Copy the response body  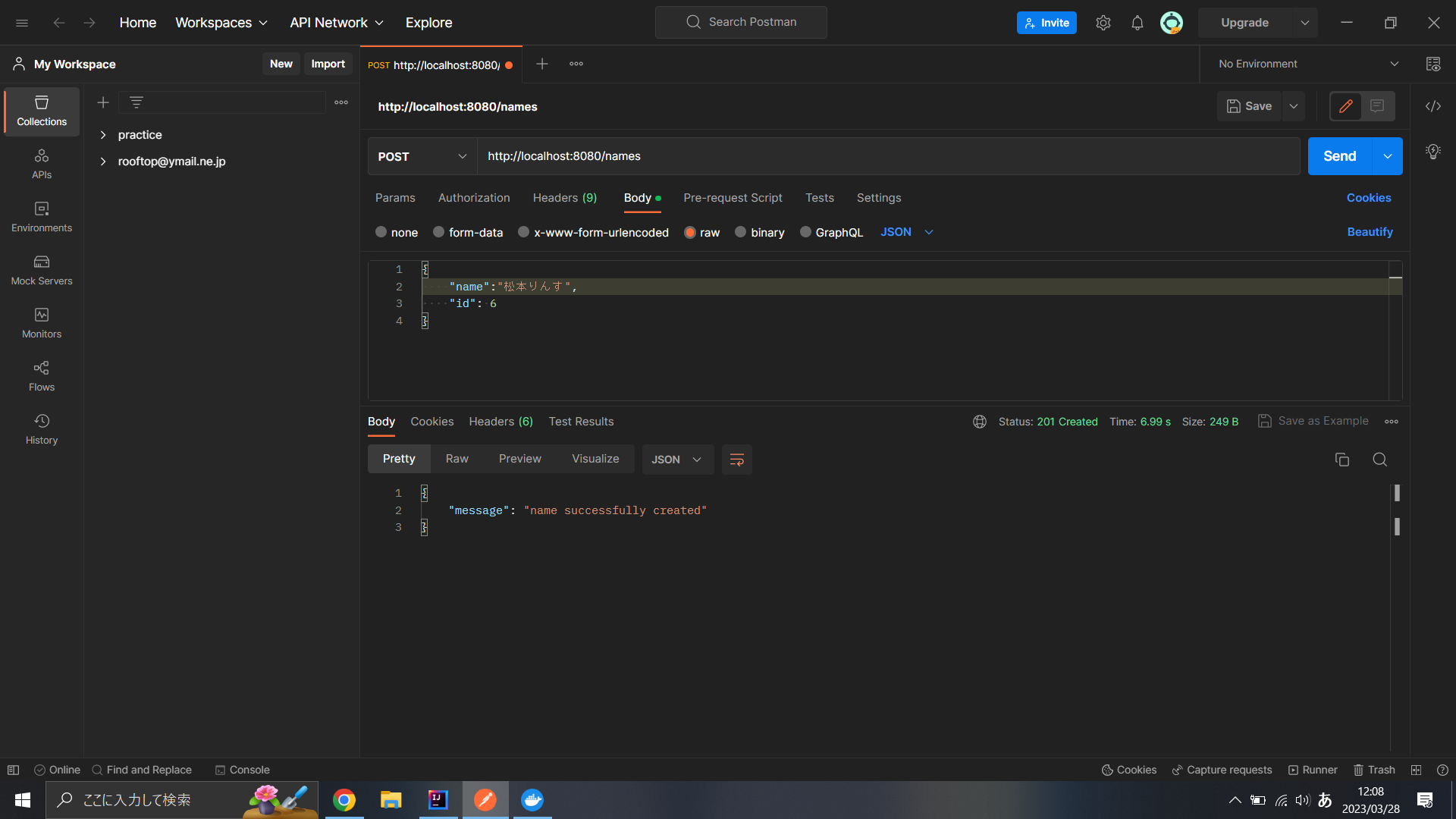tap(1342, 460)
